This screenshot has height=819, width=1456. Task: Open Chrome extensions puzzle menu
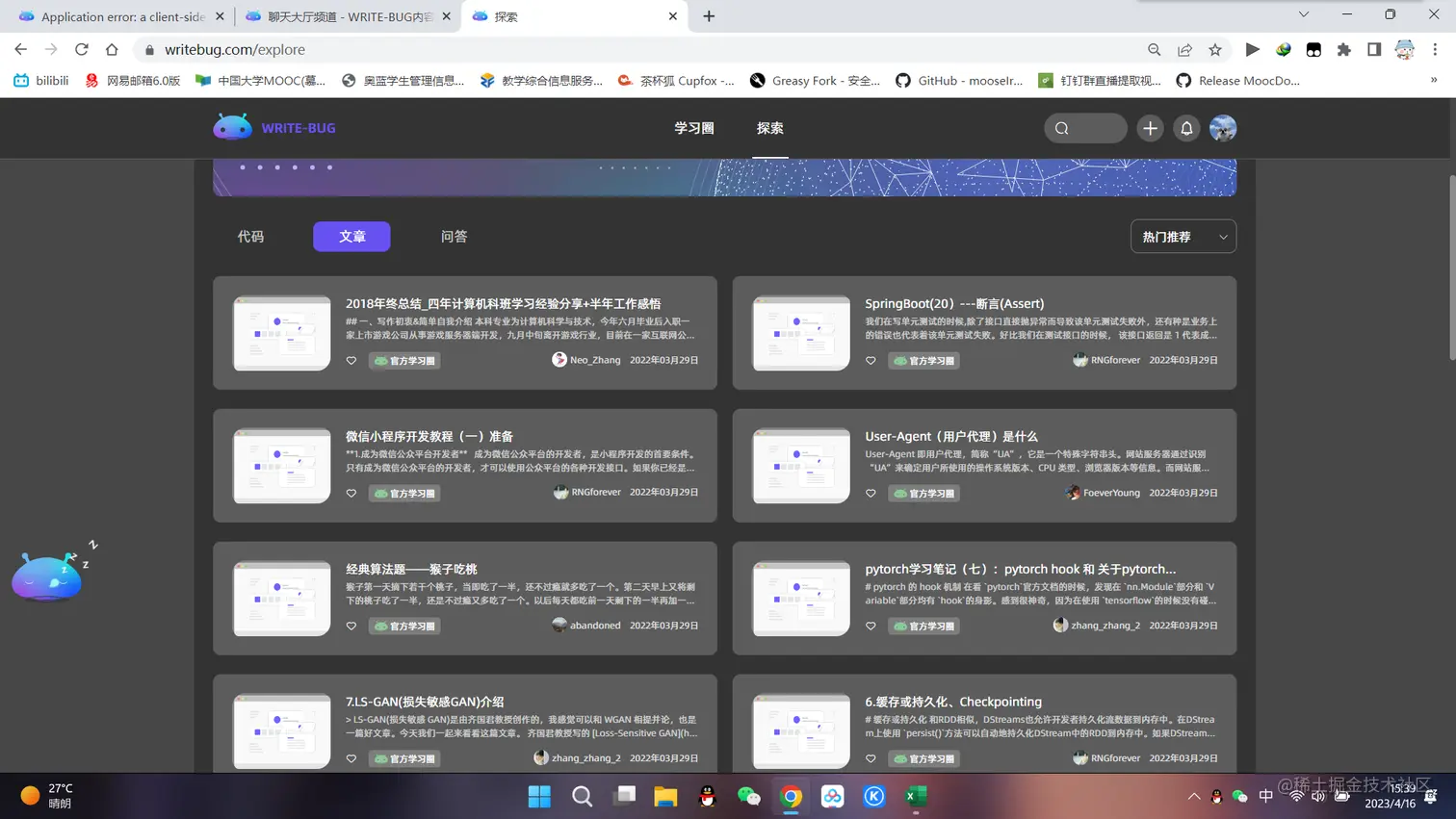1344,49
